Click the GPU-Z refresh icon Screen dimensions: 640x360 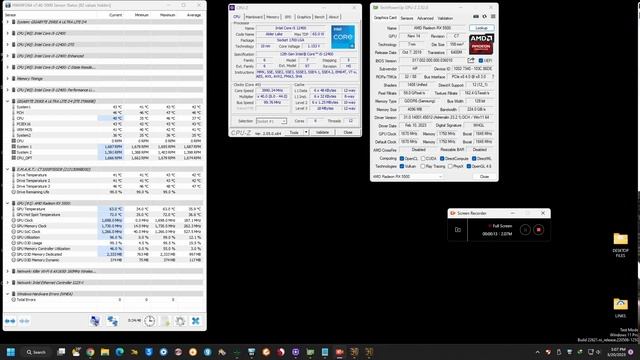coord(484,17)
